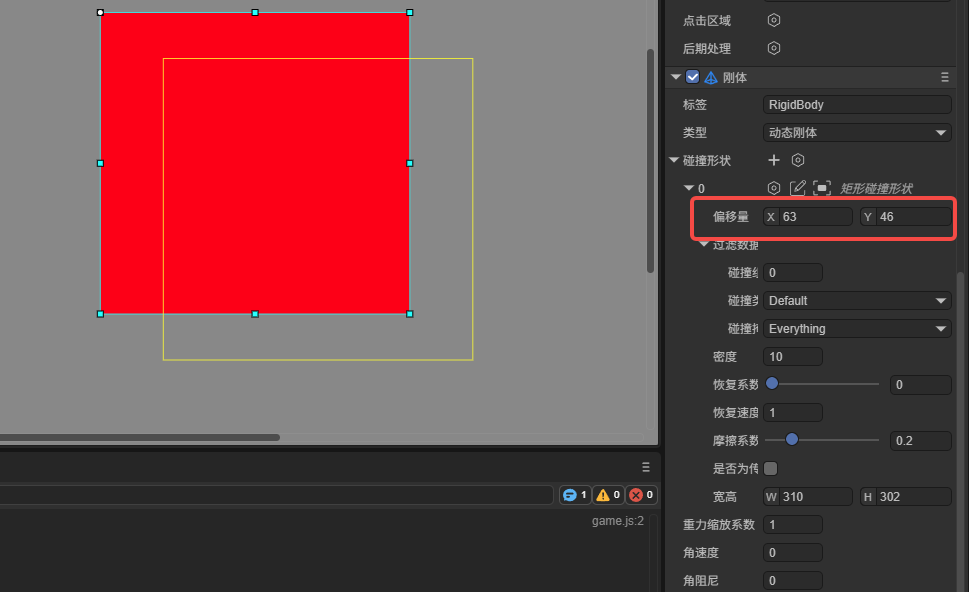Viewport: 969px width, 592px height.
Task: Click the 后期处理 hexagon icon
Action: point(774,48)
